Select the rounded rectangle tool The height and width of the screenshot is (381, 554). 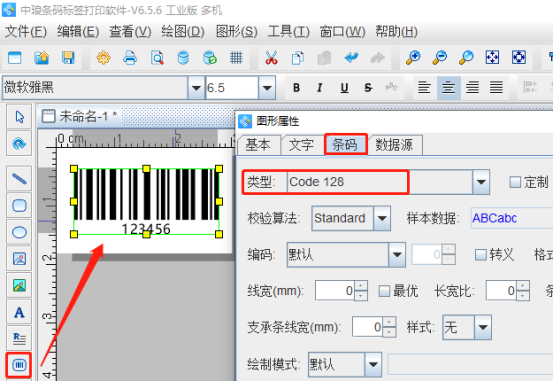point(19,205)
